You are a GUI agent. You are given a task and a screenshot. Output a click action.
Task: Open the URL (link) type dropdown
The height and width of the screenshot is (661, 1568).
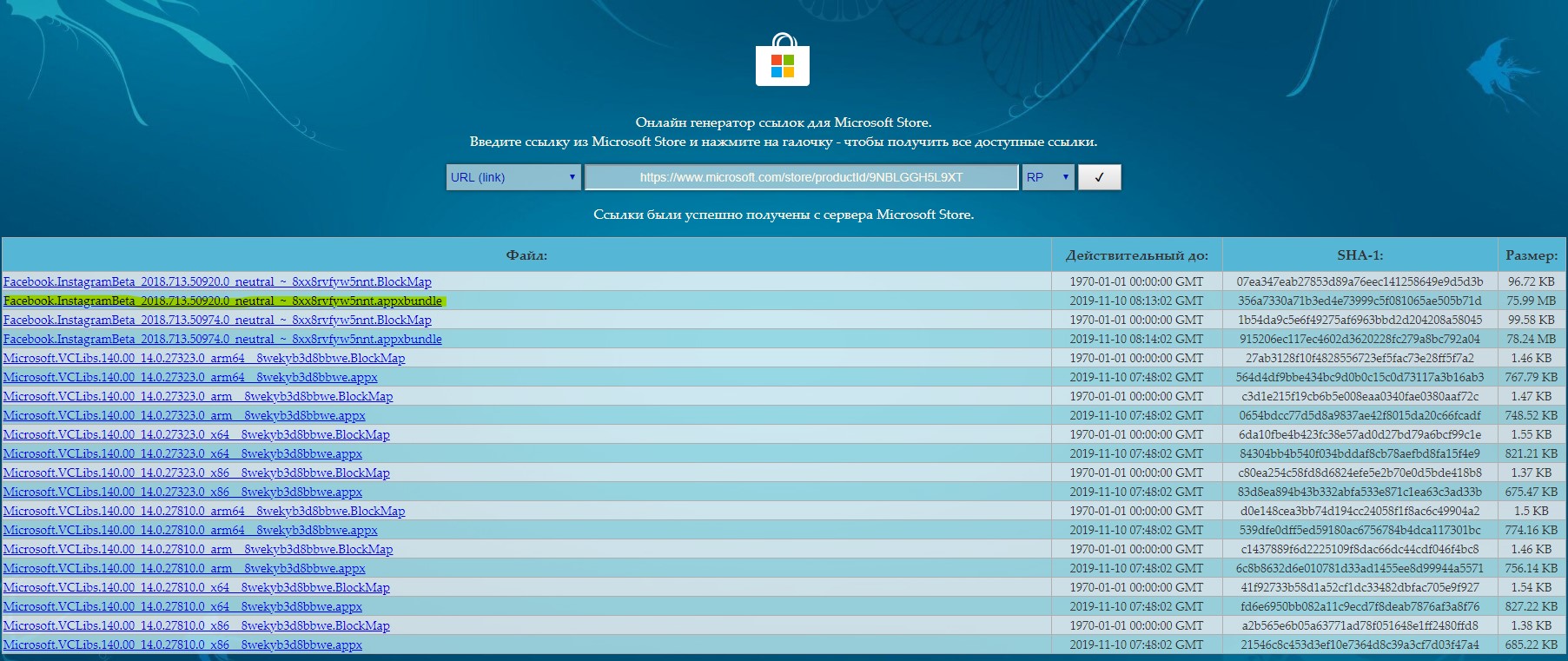pyautogui.click(x=513, y=177)
